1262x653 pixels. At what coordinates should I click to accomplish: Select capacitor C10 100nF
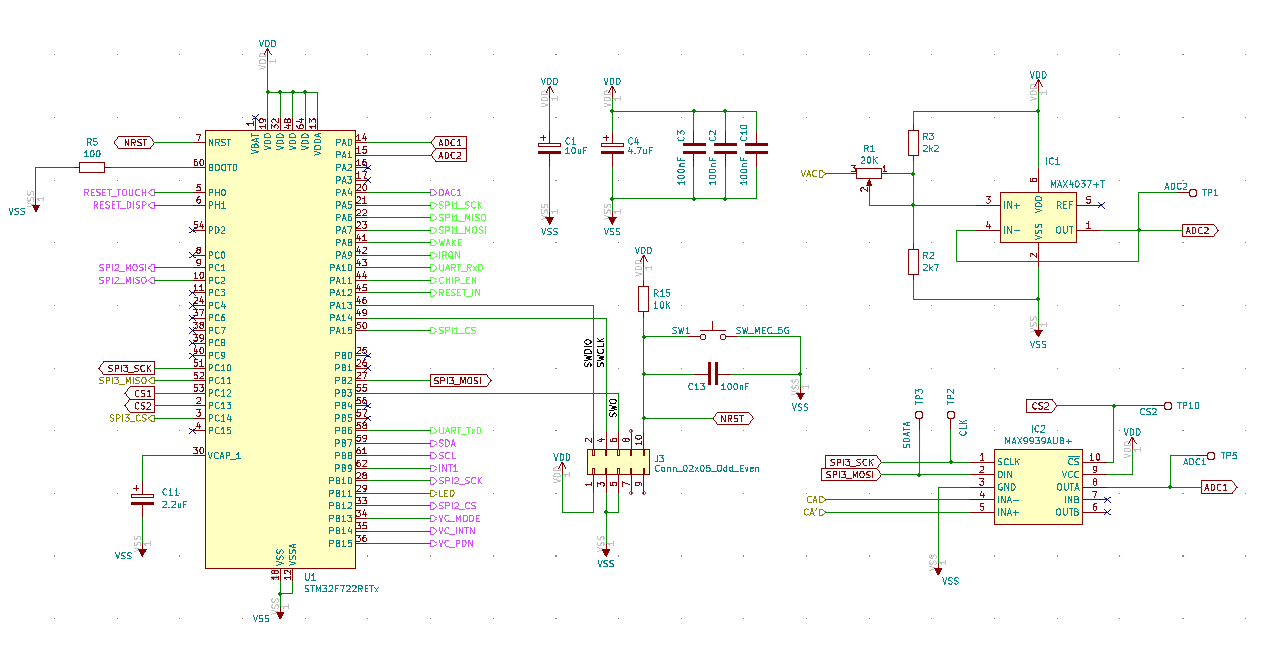coord(755,147)
